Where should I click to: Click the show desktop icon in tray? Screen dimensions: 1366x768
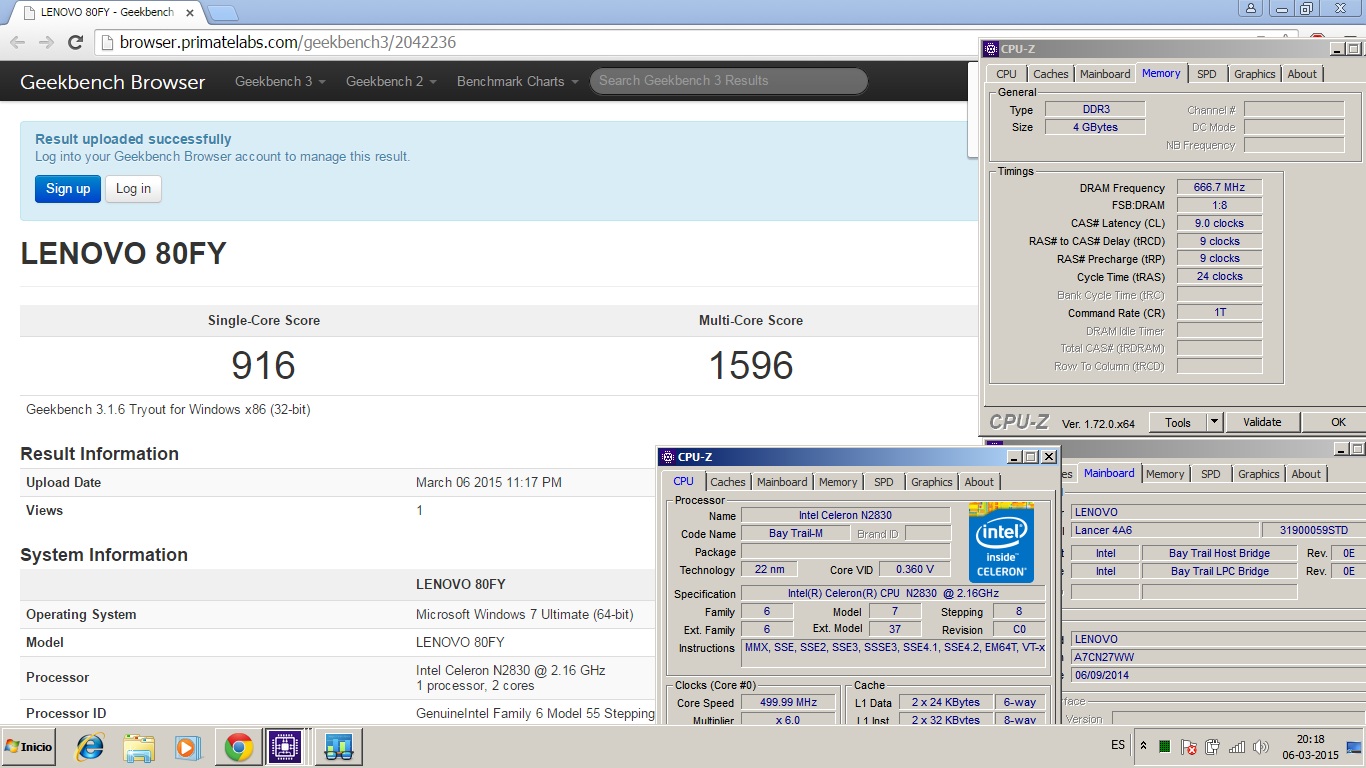[x=1354, y=747]
